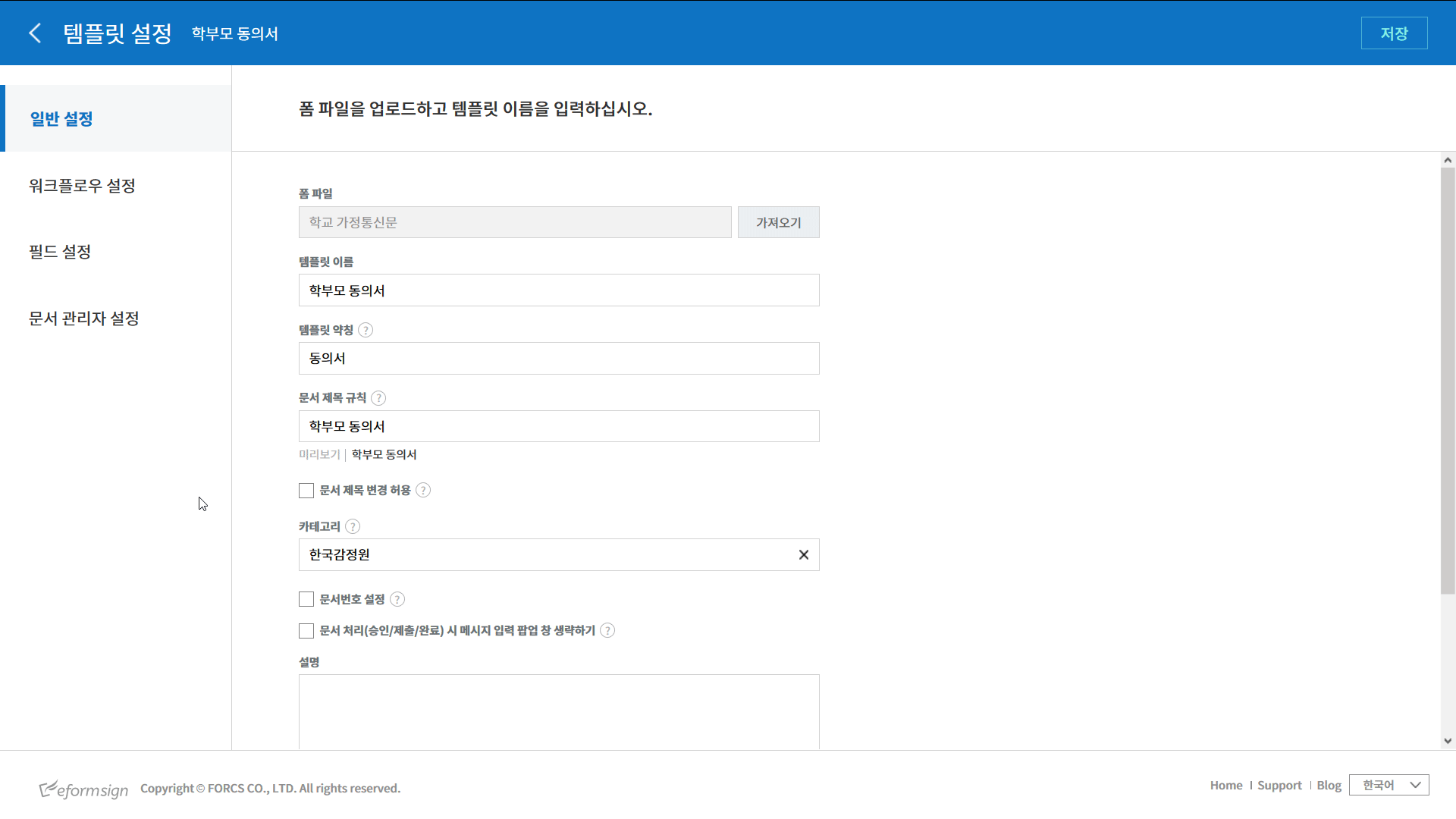Viewport: 1456px width, 819px height.
Task: Toggle 메시지 입력 팝업 창 생략하기 checkbox
Action: [x=306, y=631]
